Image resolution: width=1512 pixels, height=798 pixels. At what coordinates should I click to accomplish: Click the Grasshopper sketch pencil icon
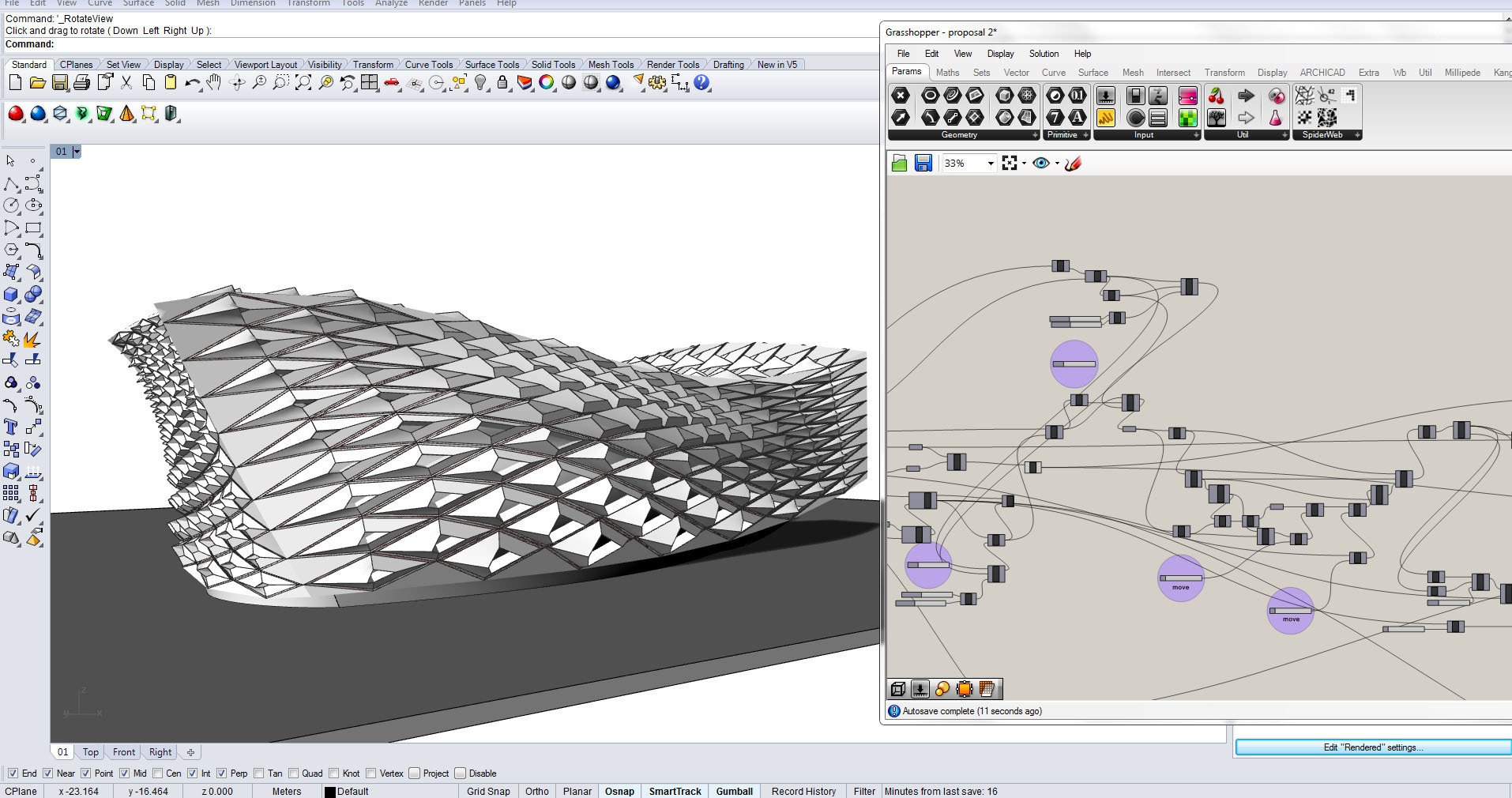click(x=1073, y=164)
